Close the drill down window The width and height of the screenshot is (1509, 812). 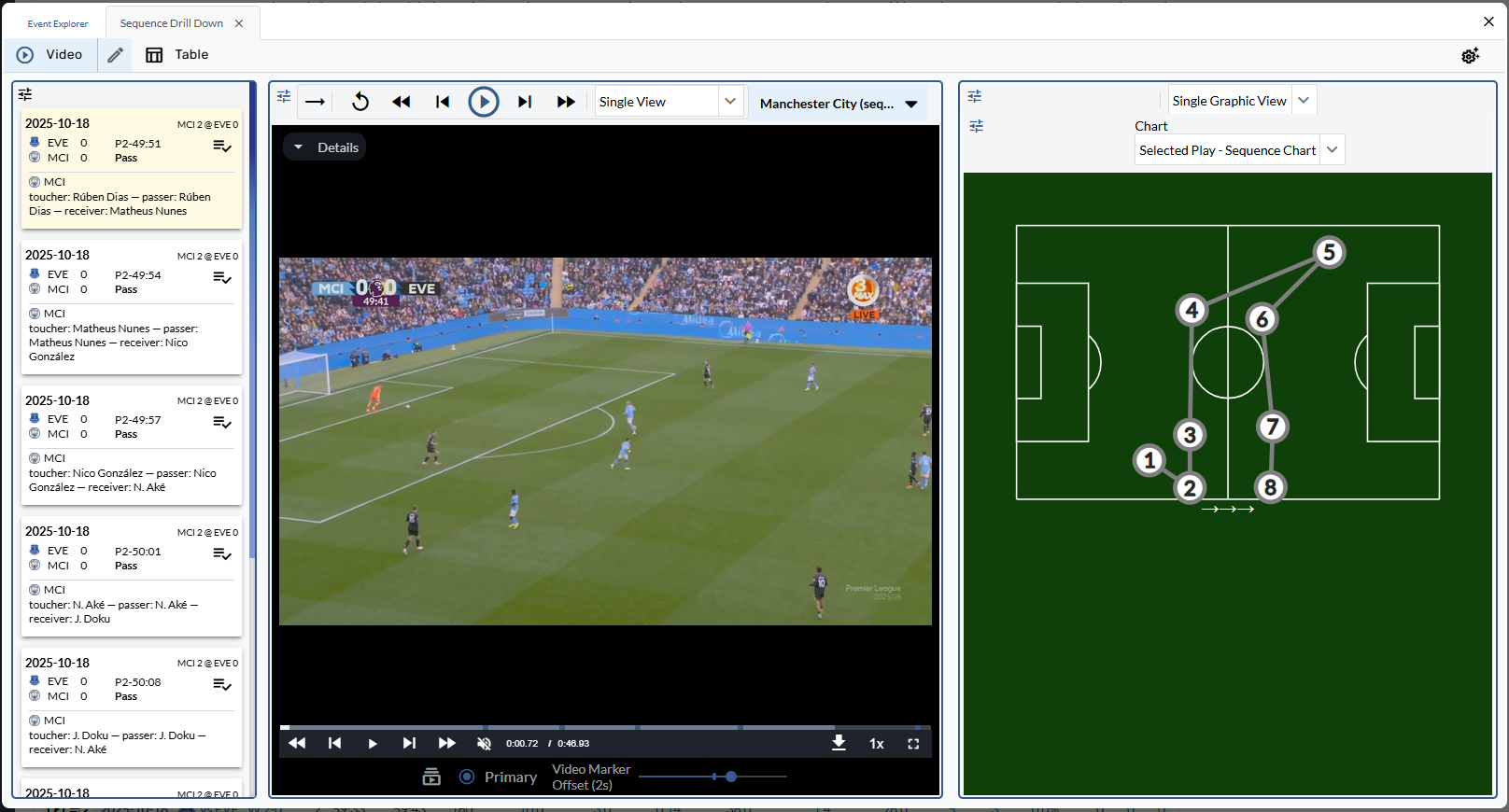click(x=1488, y=21)
